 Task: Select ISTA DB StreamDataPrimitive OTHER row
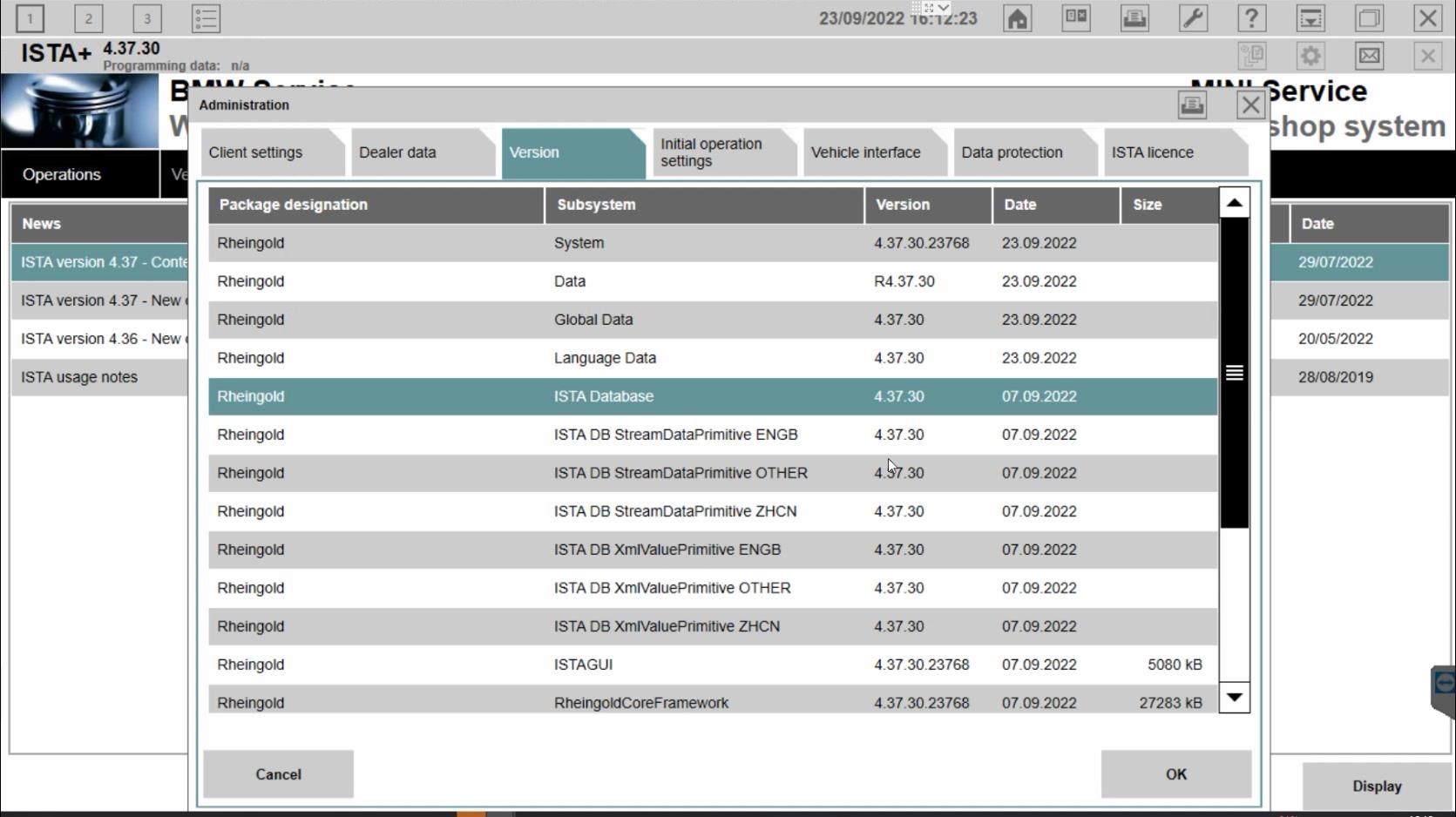(713, 473)
